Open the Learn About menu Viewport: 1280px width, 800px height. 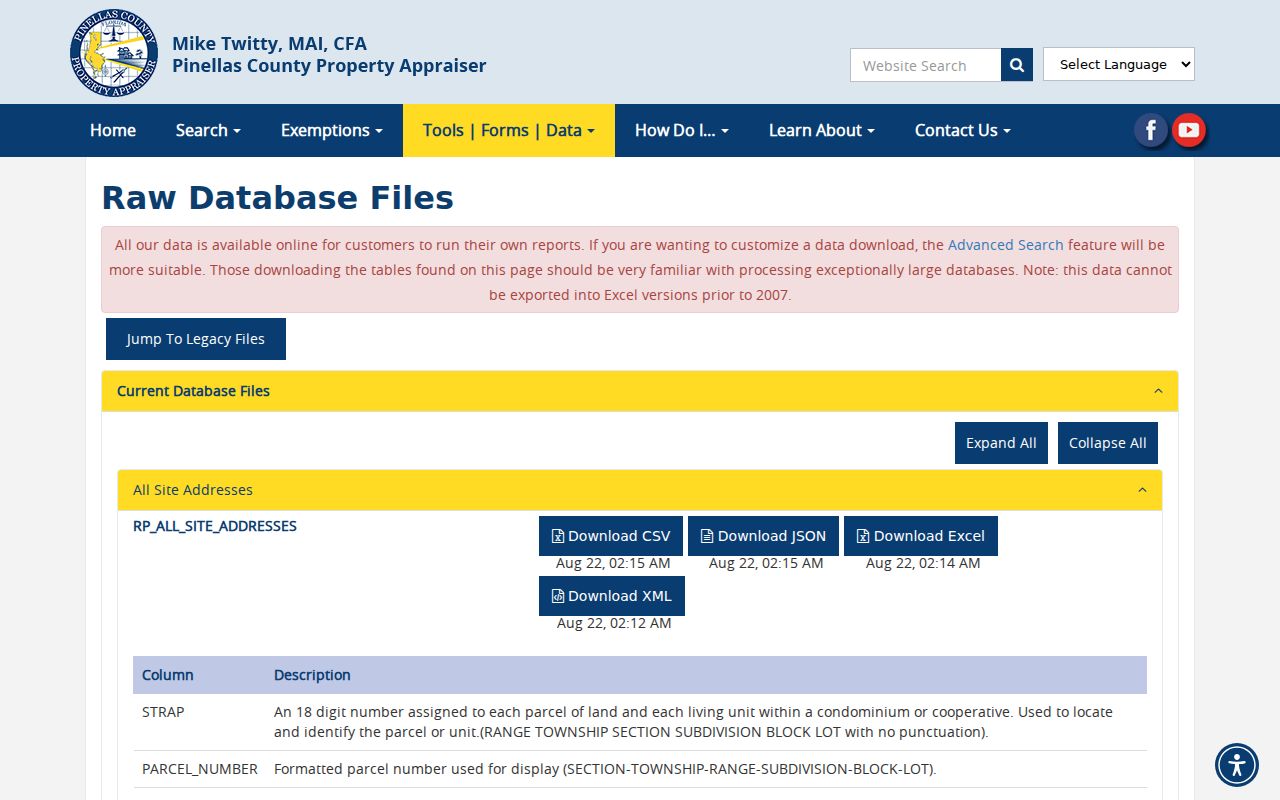point(822,130)
